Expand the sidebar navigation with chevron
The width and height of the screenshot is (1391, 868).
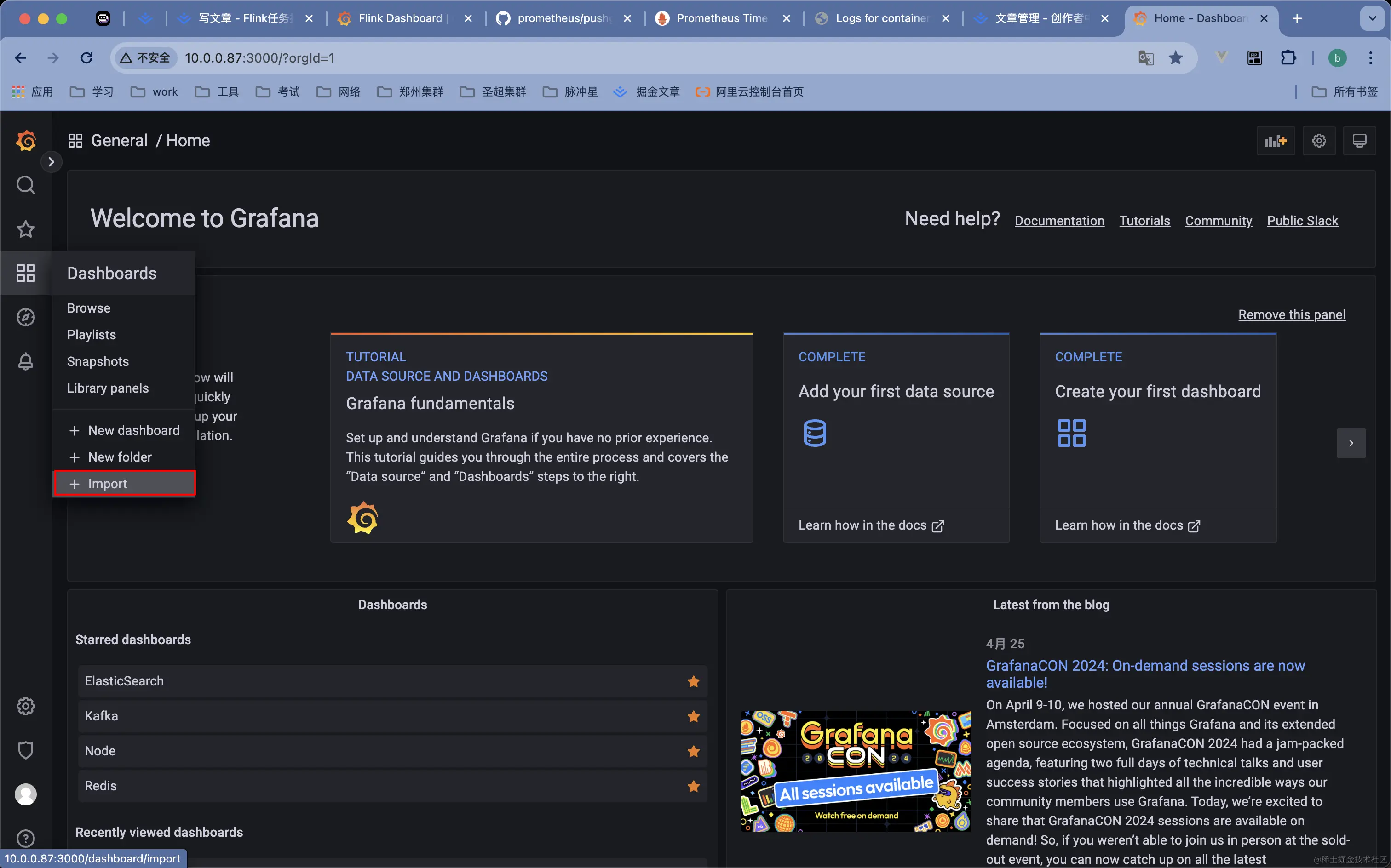click(51, 162)
